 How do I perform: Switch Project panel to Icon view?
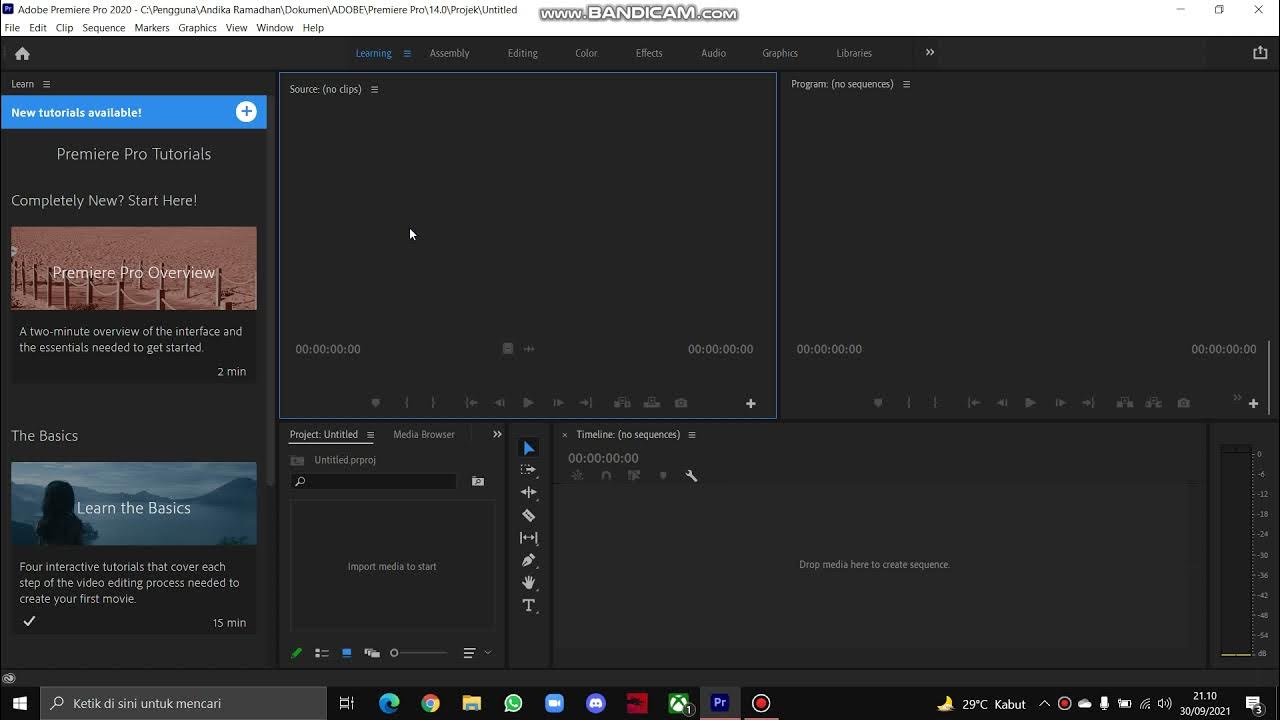[x=346, y=653]
